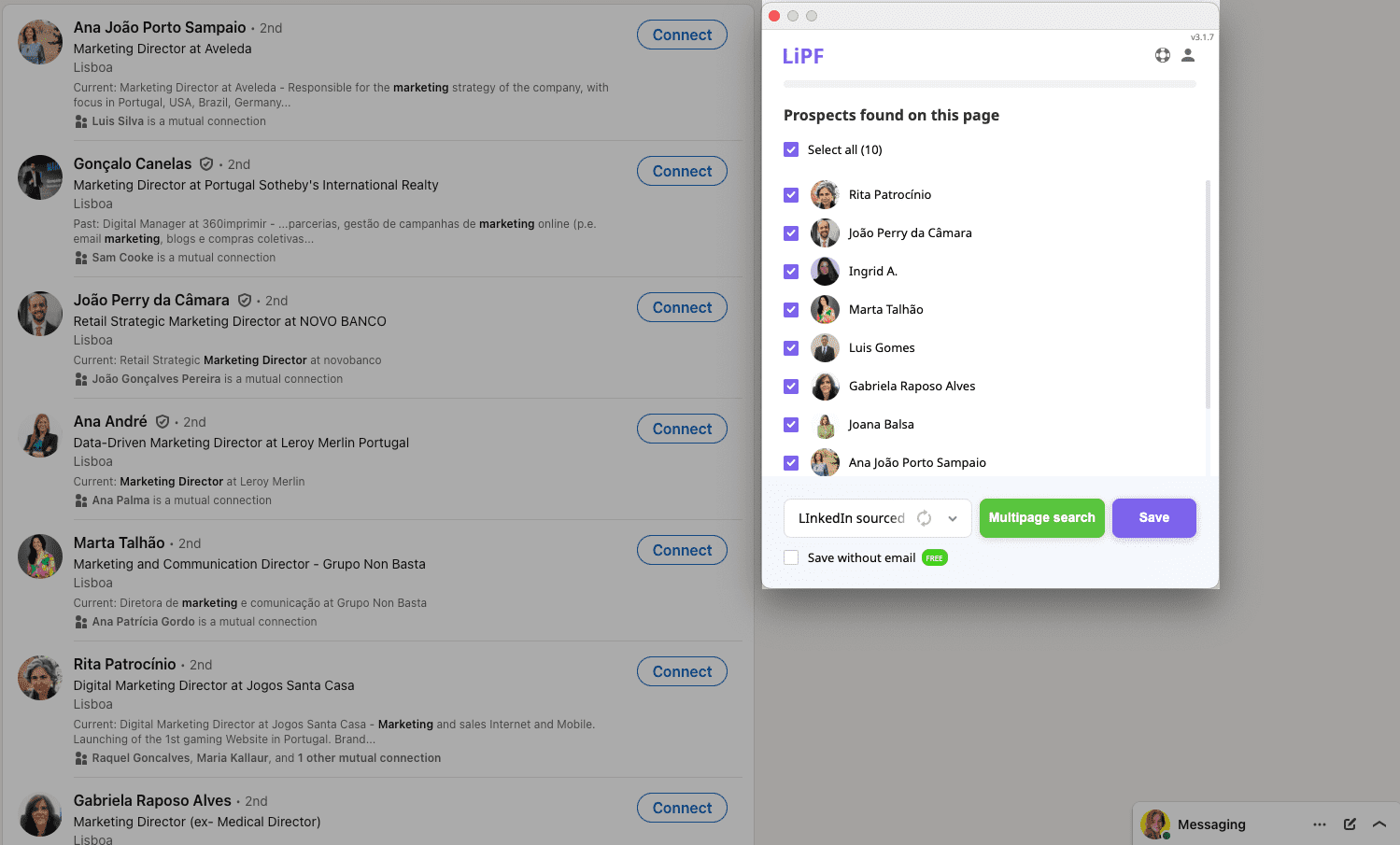The width and height of the screenshot is (1400, 845).
Task: Click Save to export selected prospects
Action: (x=1153, y=517)
